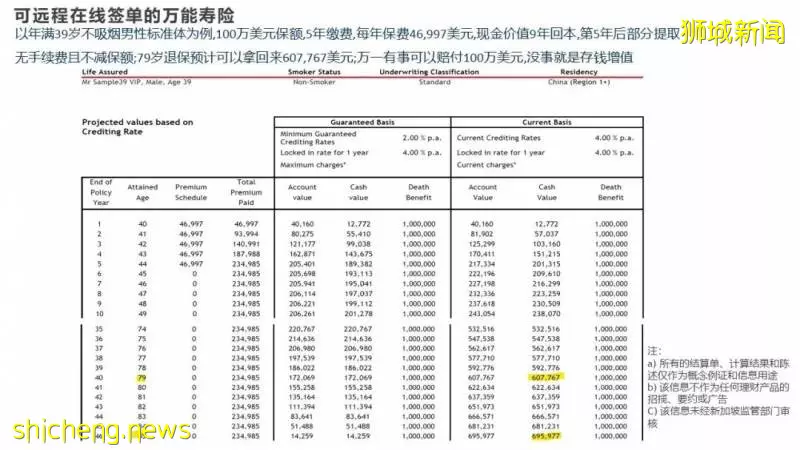
Task: Click the Minimum Guaranteed Crediting Rates text
Action: [x=318, y=138]
